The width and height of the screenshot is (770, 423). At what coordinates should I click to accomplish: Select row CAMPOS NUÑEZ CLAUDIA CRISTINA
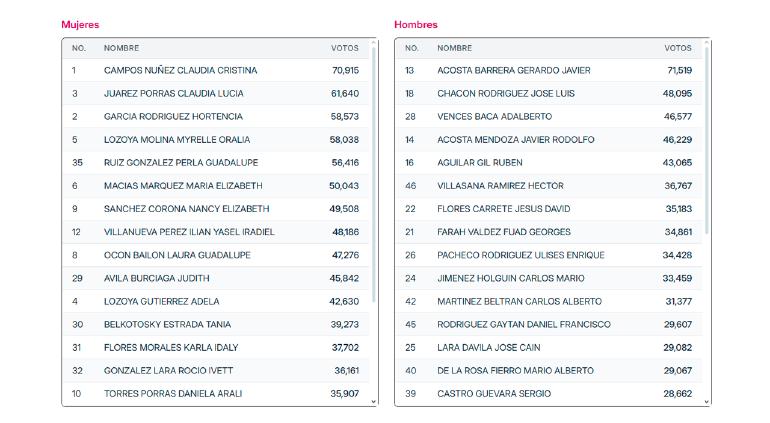coord(216,70)
